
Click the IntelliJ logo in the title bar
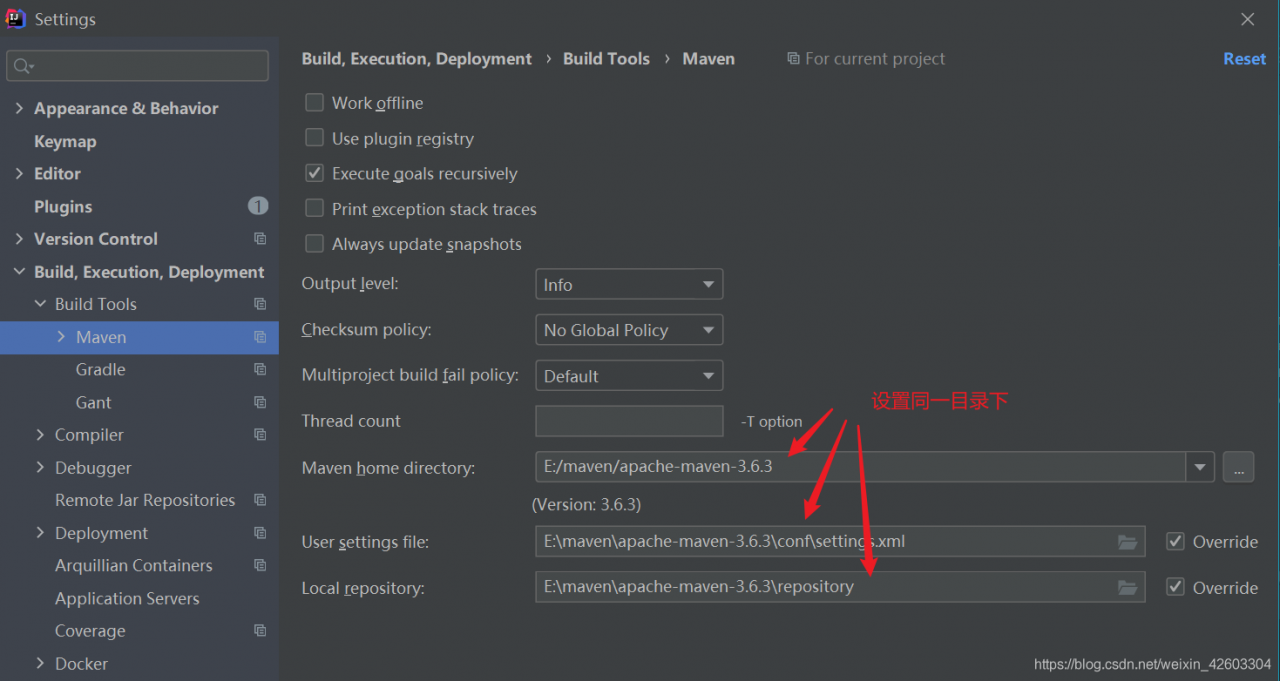[16, 19]
